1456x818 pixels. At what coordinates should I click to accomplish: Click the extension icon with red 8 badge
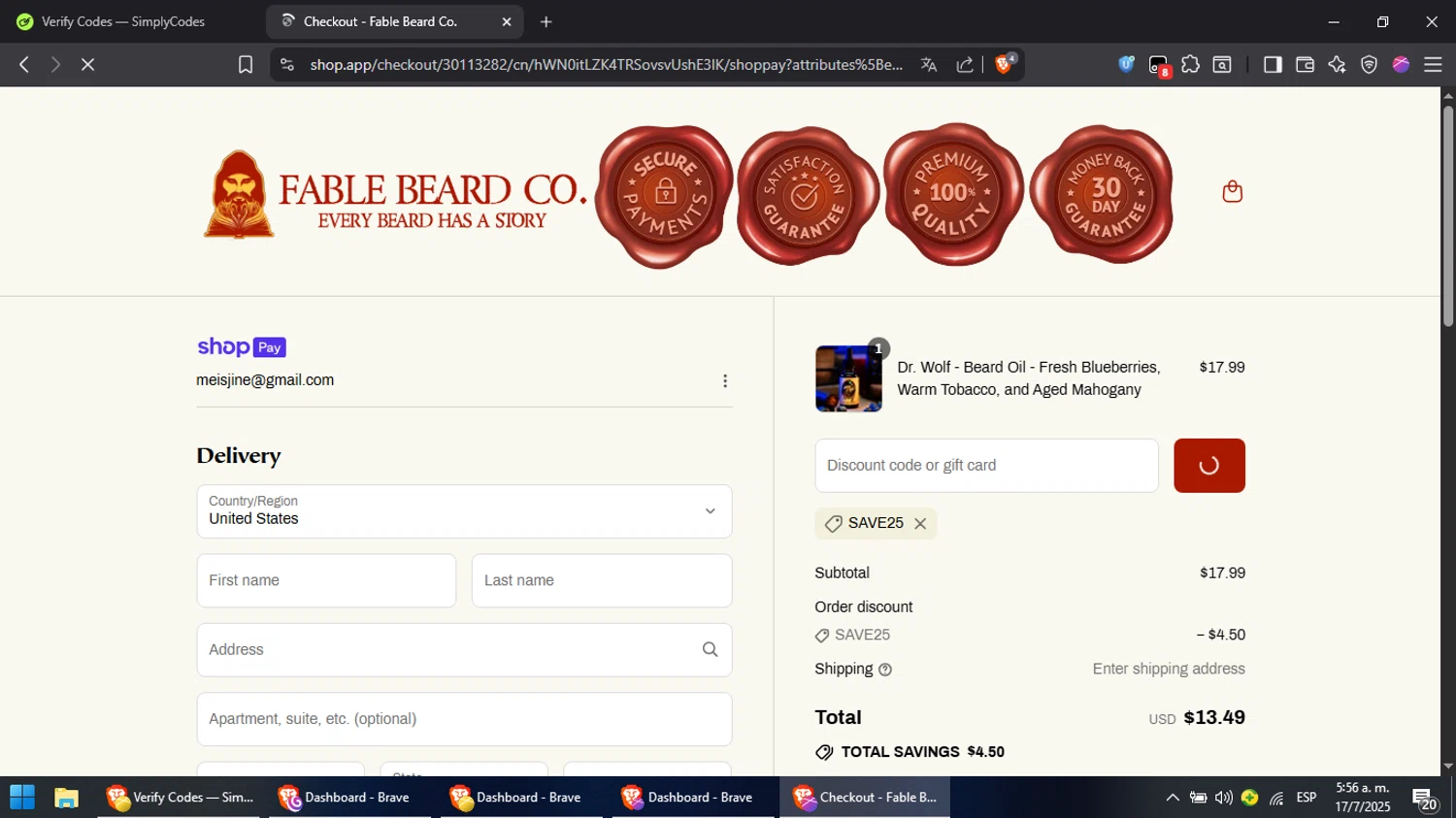(x=1159, y=65)
